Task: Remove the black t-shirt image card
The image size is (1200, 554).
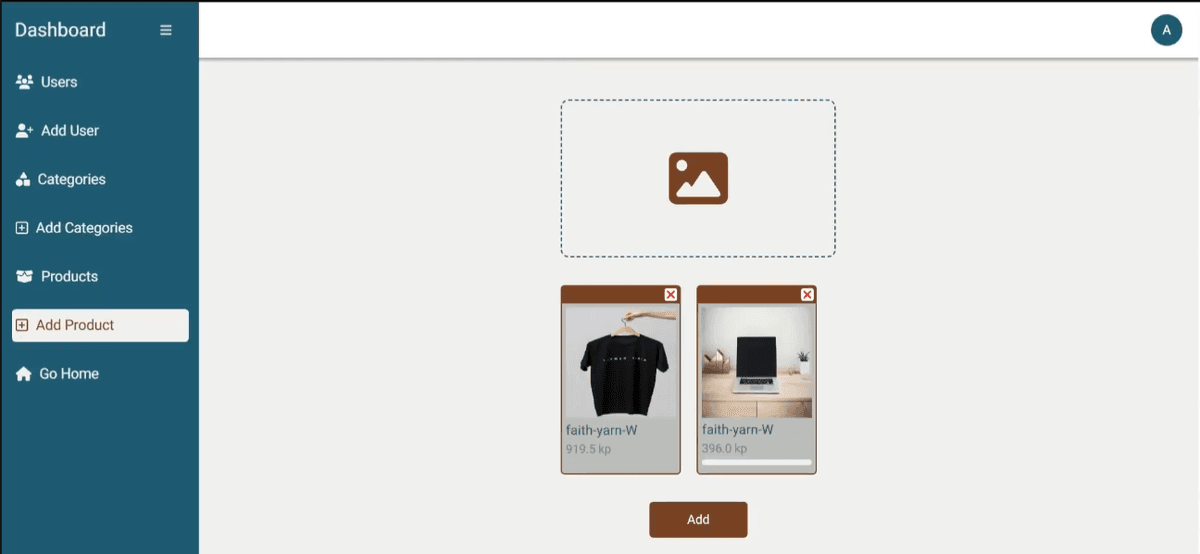Action: [x=671, y=294]
